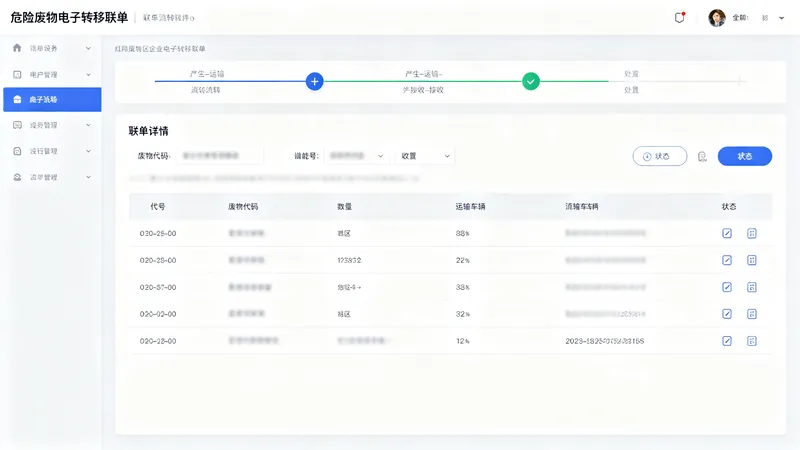Edit row 020-28-00 with pencil icon
This screenshot has width=800, height=450.
click(x=727, y=260)
